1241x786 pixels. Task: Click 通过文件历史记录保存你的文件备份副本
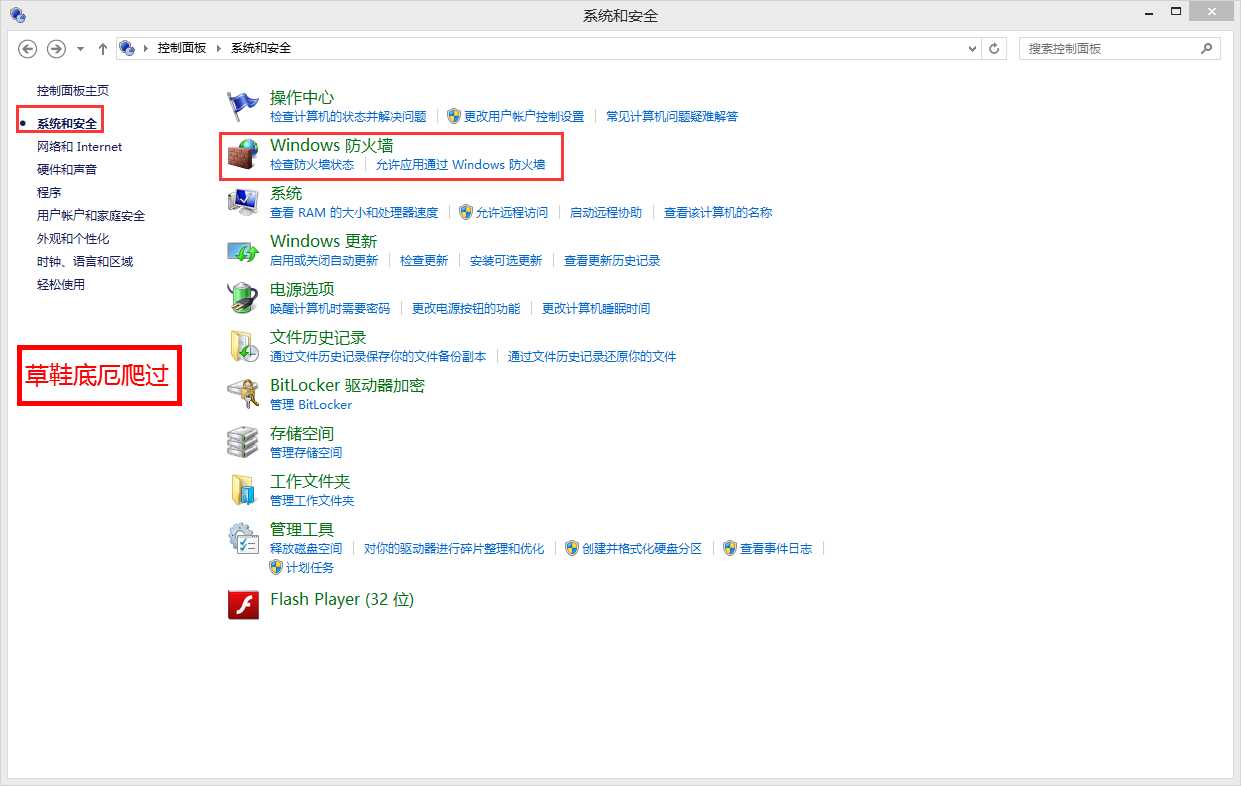(378, 356)
